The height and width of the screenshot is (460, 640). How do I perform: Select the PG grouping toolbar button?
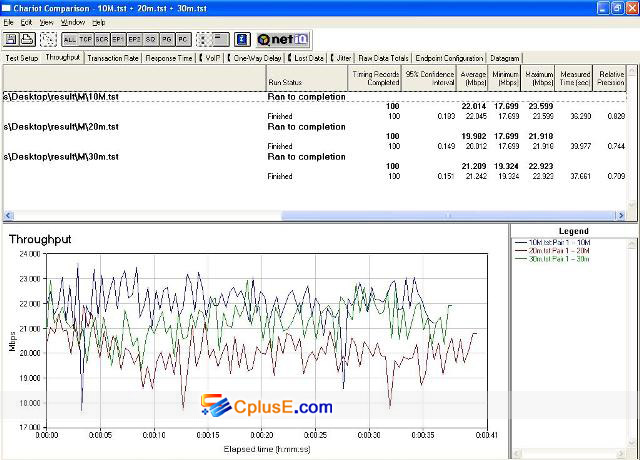[167, 40]
